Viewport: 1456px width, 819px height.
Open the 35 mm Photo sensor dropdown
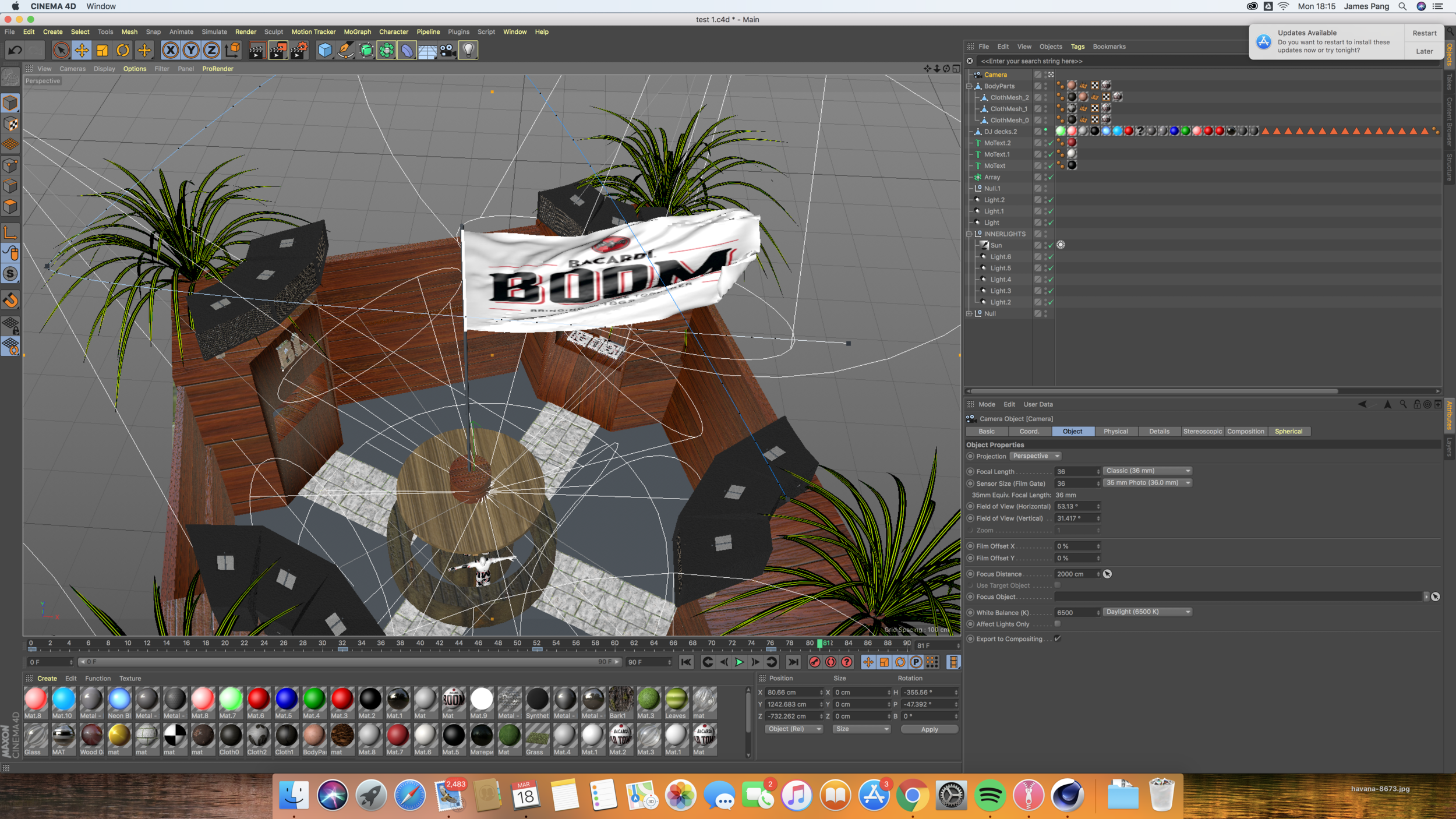point(1147,483)
